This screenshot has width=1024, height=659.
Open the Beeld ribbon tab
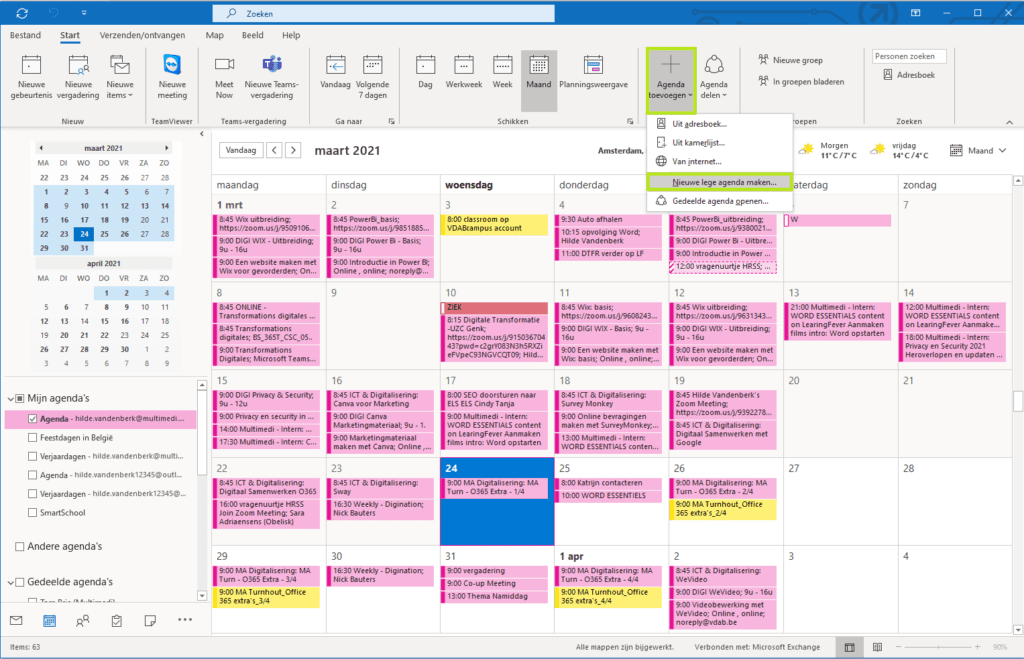(x=253, y=35)
